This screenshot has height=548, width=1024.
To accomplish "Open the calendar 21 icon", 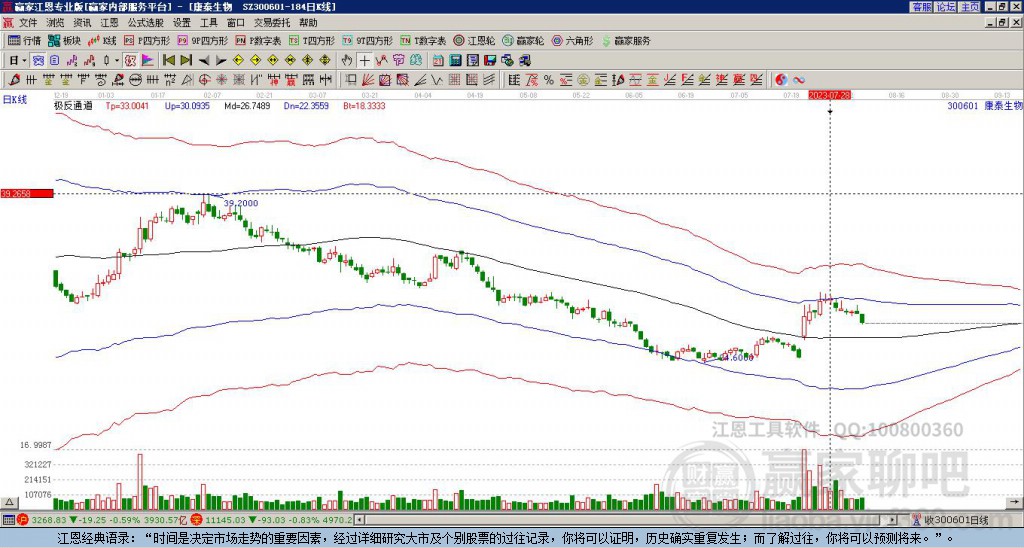I will (438, 60).
